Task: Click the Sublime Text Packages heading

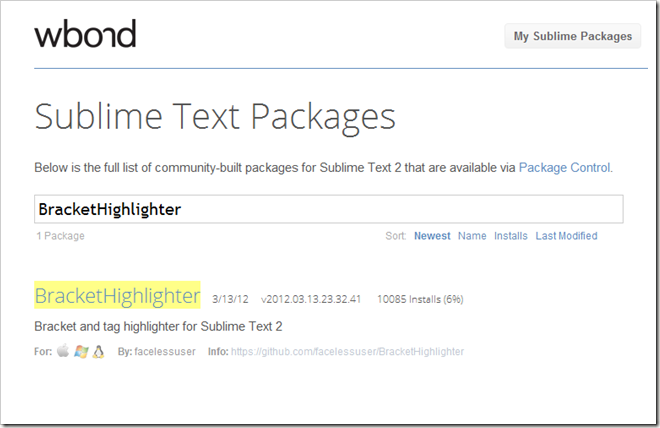Action: click(215, 117)
